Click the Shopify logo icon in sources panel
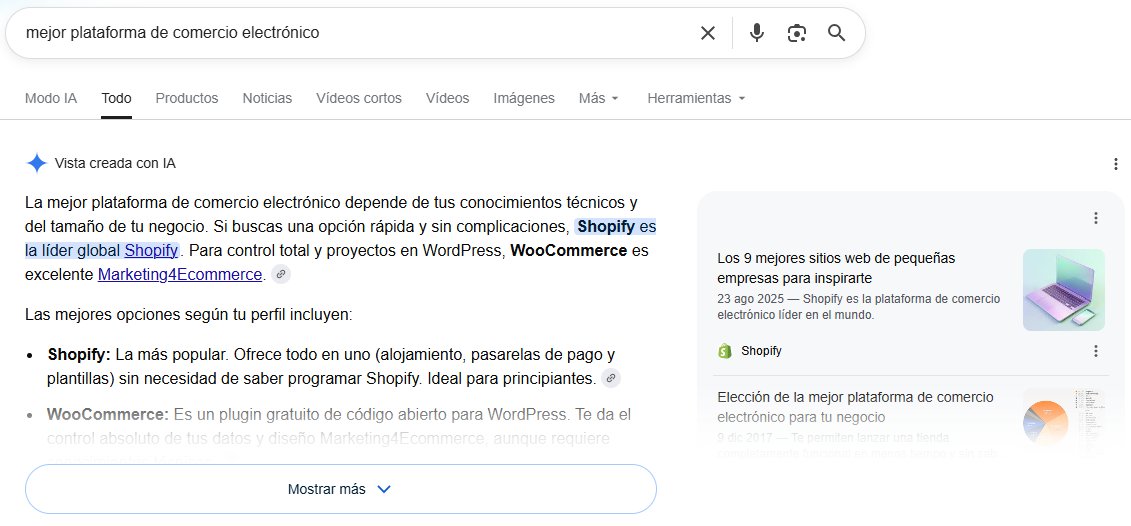 [725, 351]
